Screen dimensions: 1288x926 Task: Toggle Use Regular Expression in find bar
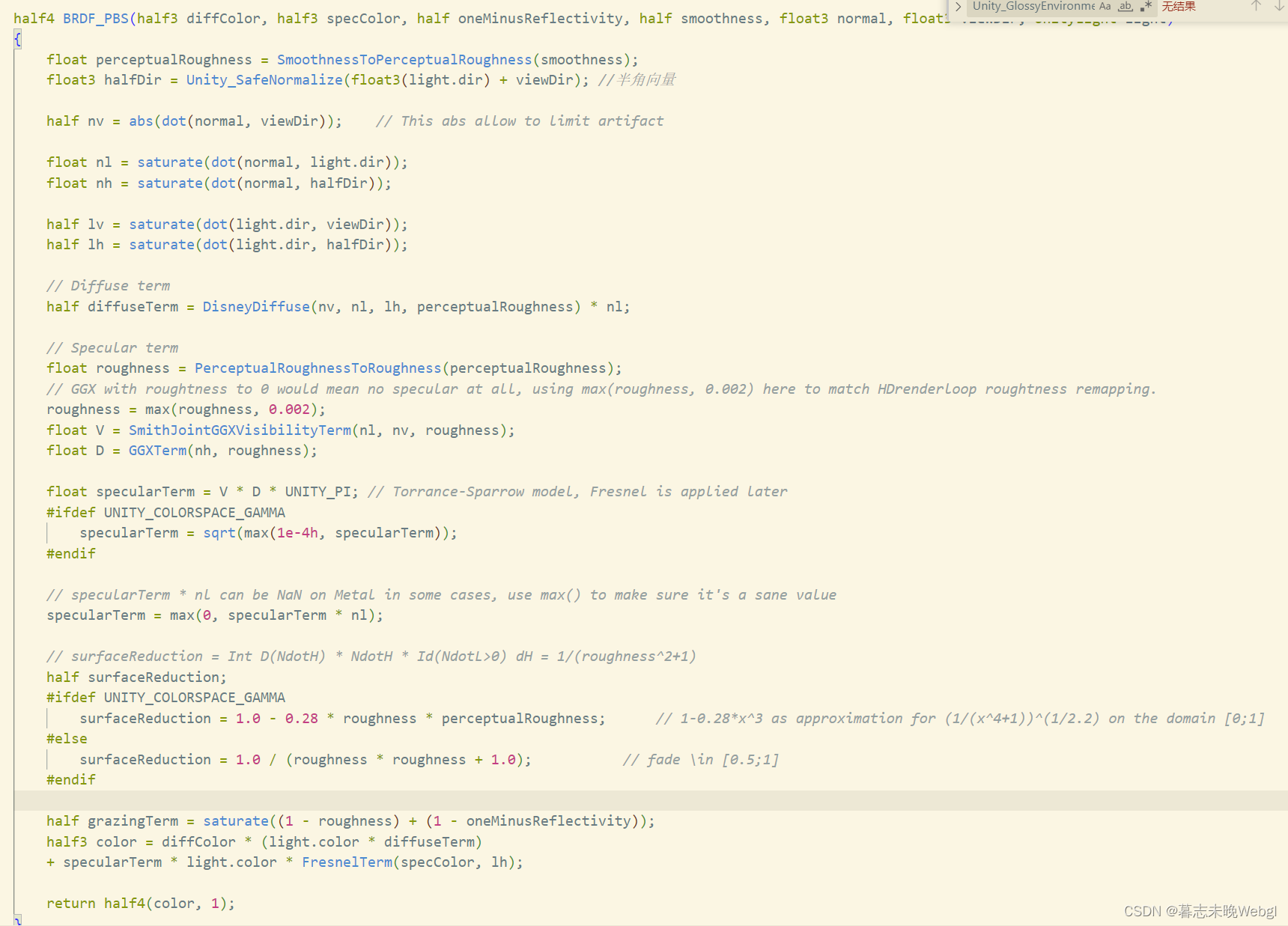[1146, 7]
